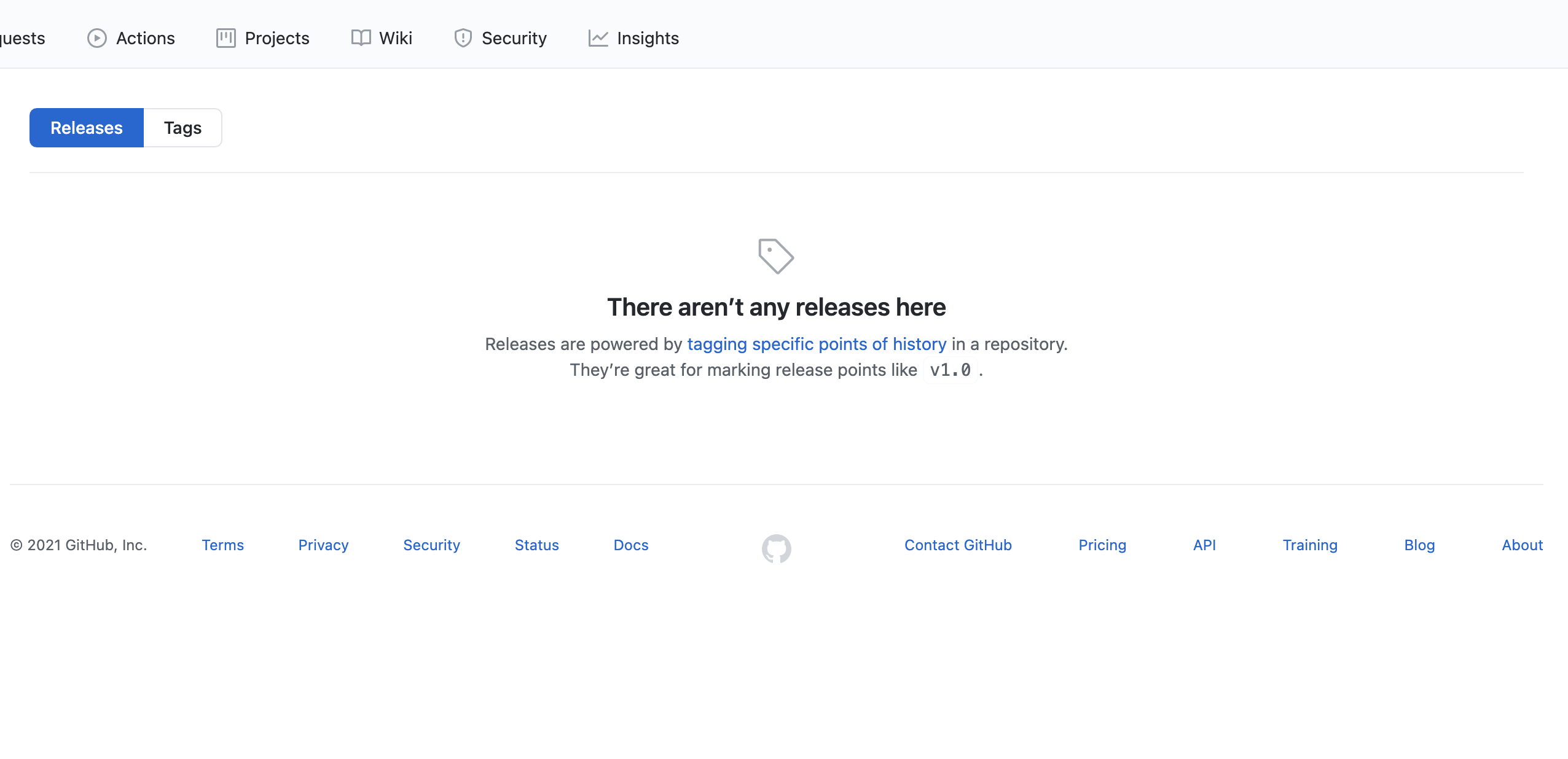Open the Privacy footer link
This screenshot has width=1568, height=759.
(x=323, y=545)
